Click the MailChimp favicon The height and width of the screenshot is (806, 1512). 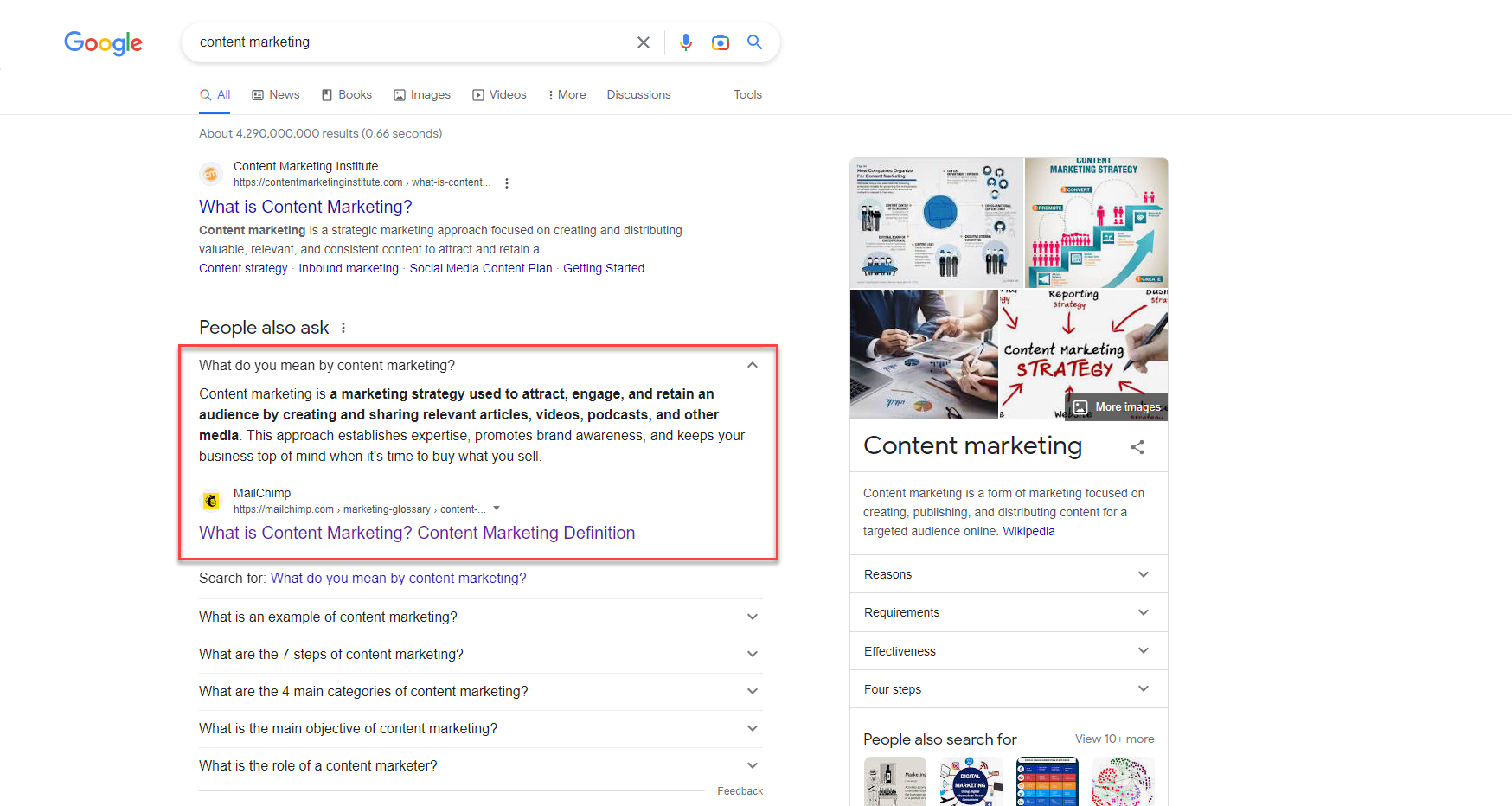[211, 501]
